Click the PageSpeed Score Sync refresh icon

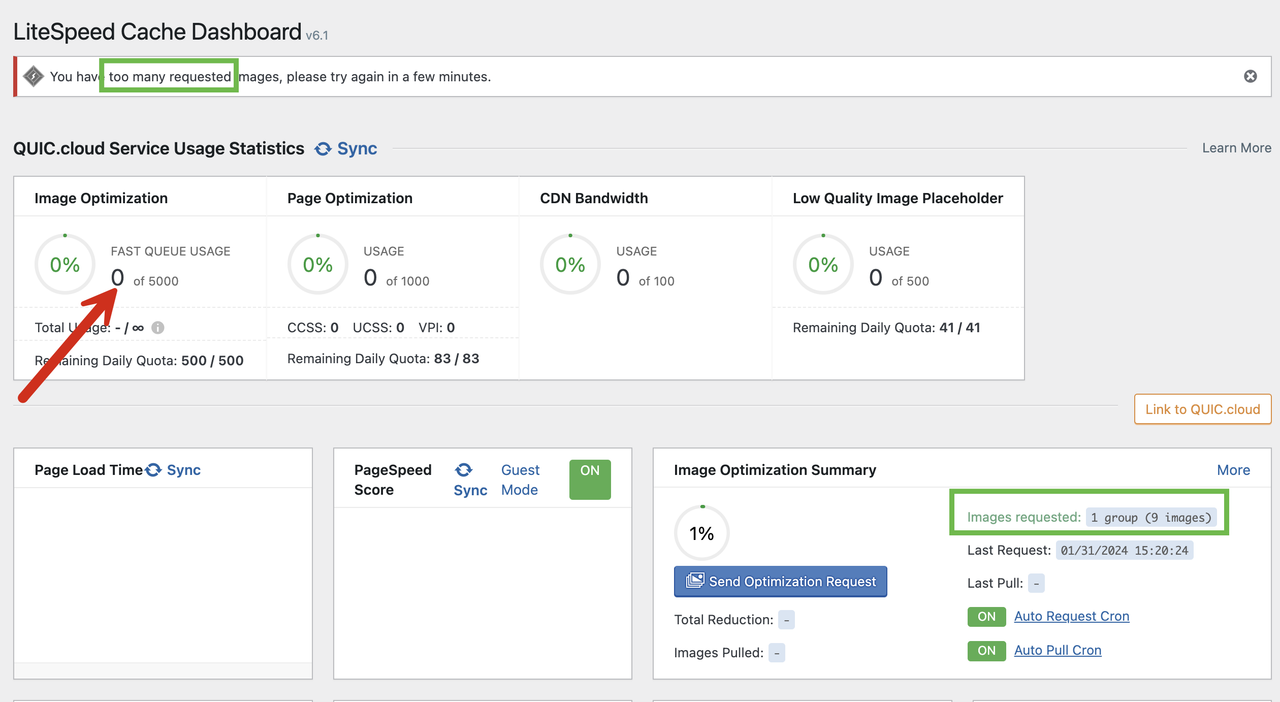coord(463,470)
